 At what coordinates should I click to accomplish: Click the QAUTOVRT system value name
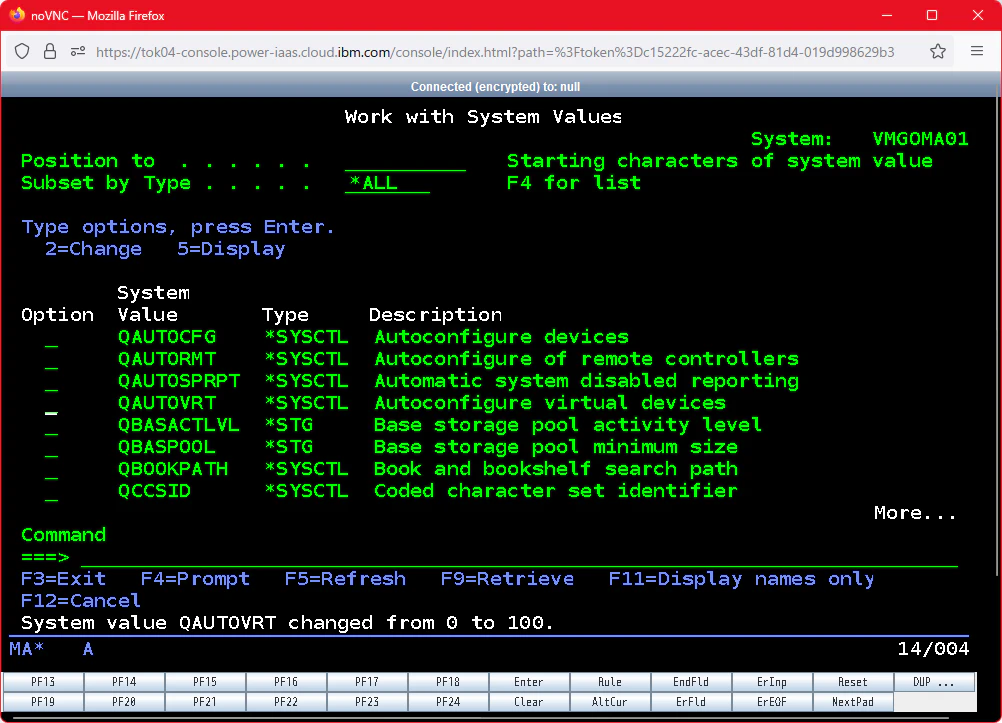(x=167, y=403)
